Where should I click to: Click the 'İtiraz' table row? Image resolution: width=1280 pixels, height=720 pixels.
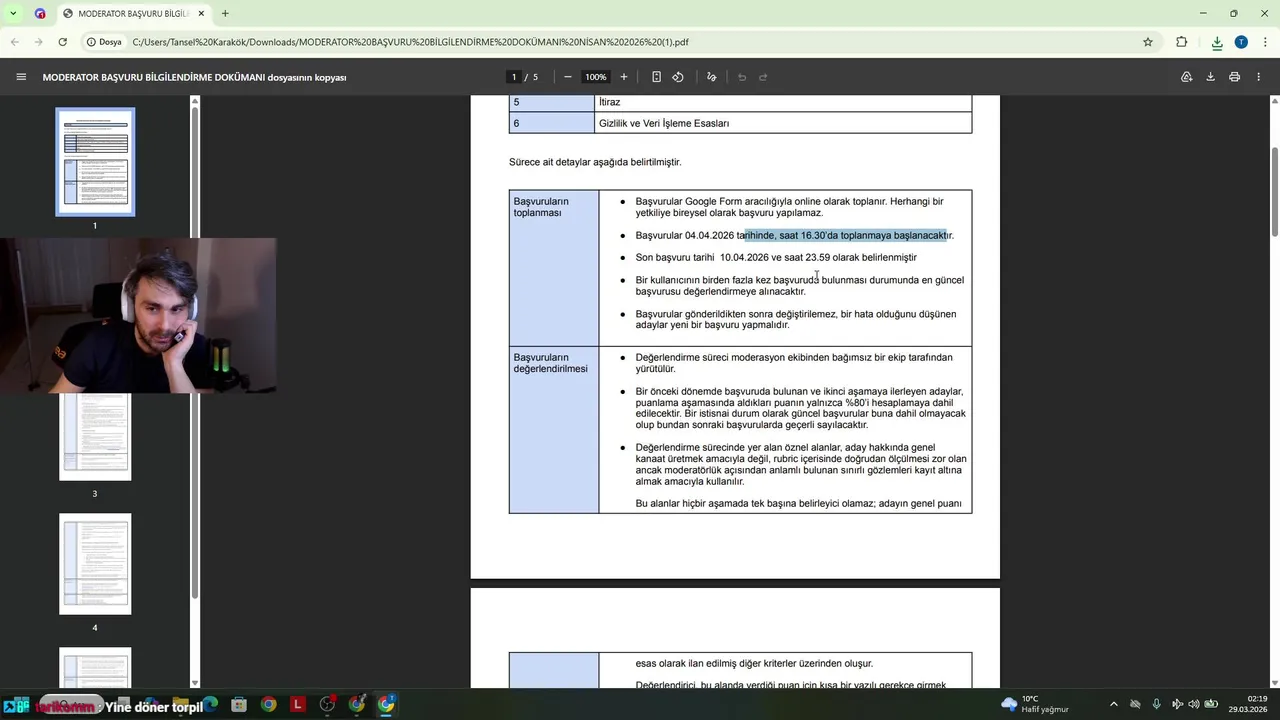click(740, 102)
